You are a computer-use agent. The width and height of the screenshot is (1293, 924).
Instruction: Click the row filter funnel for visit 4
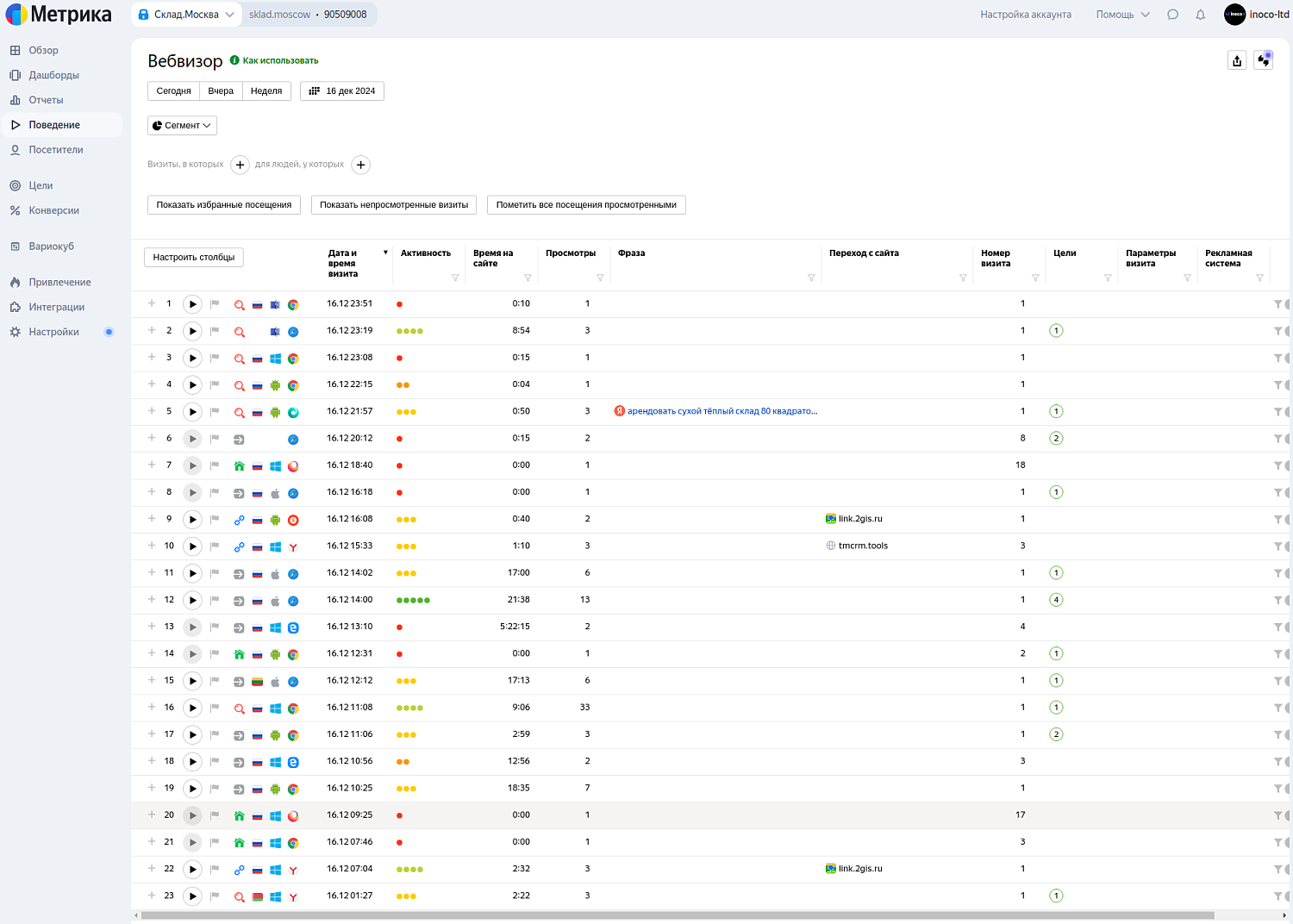tap(1277, 385)
